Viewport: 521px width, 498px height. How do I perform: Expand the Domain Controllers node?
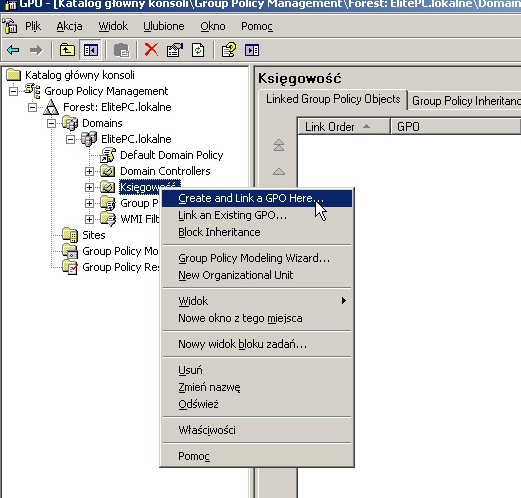pyautogui.click(x=89, y=171)
